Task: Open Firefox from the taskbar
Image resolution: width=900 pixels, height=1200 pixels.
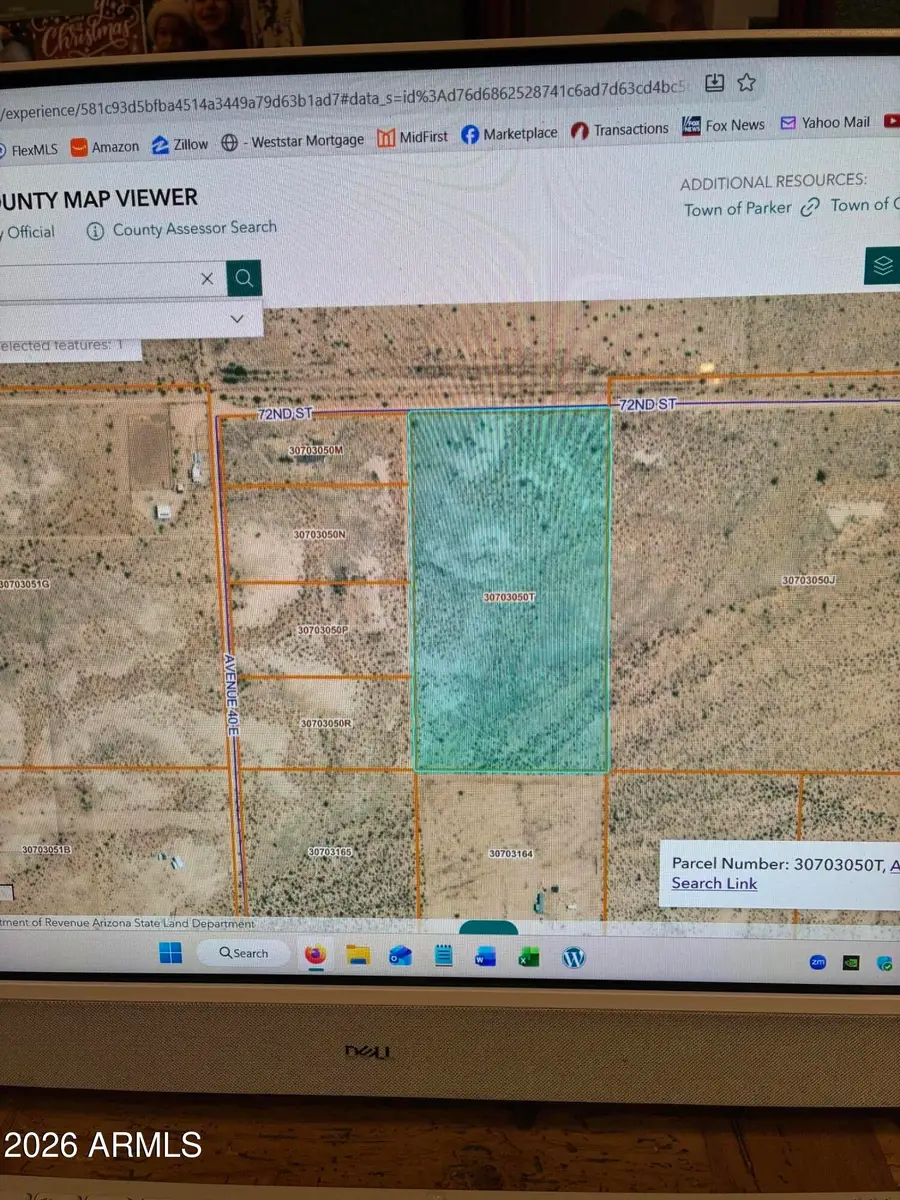Action: click(x=316, y=955)
